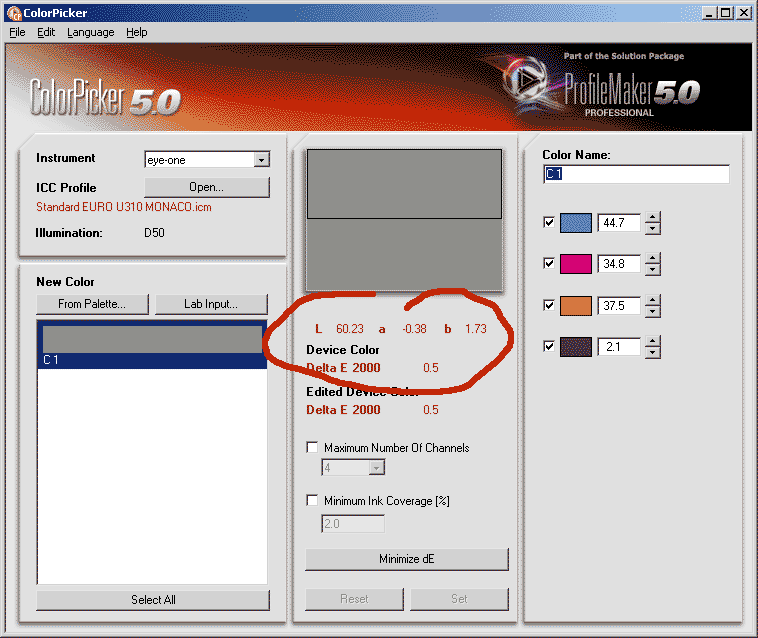The height and width of the screenshot is (638, 758).
Task: Click the L value 60.23
Action: 350,329
